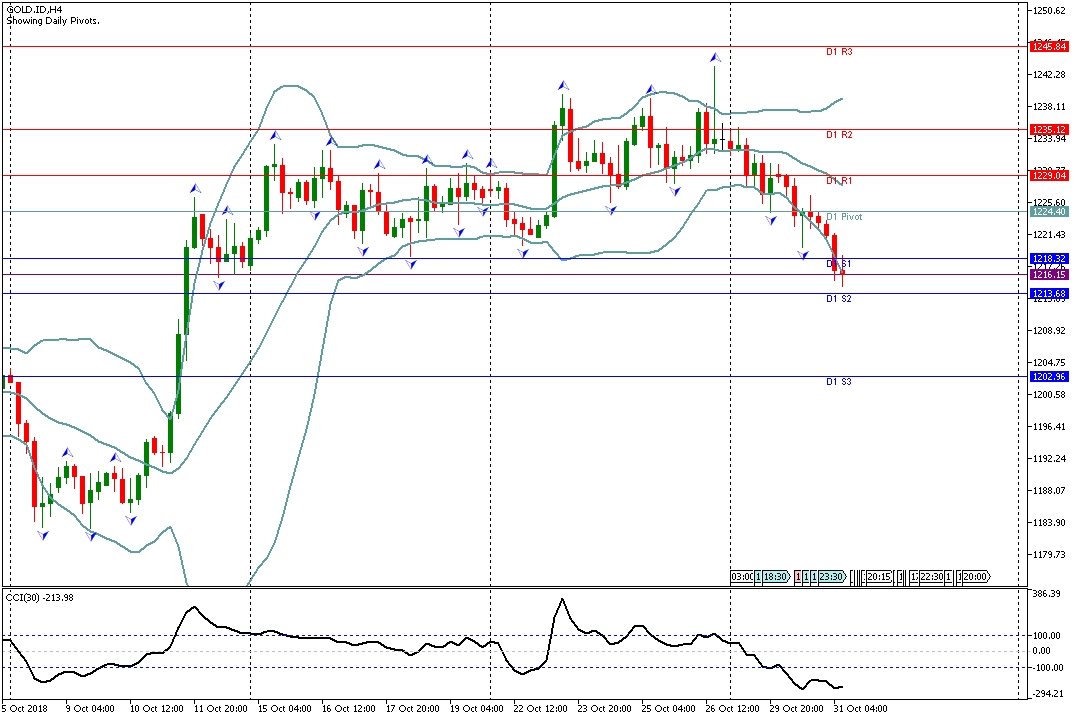Click the current price 1216.15 label
The image size is (1080, 720).
[x=1049, y=274]
